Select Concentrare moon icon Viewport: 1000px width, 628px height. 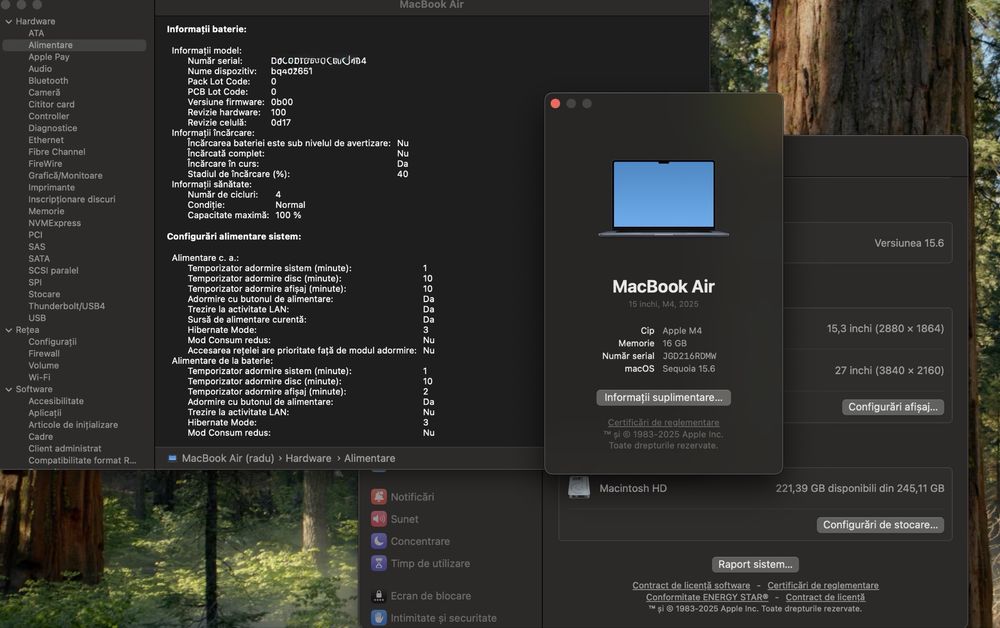pos(379,541)
